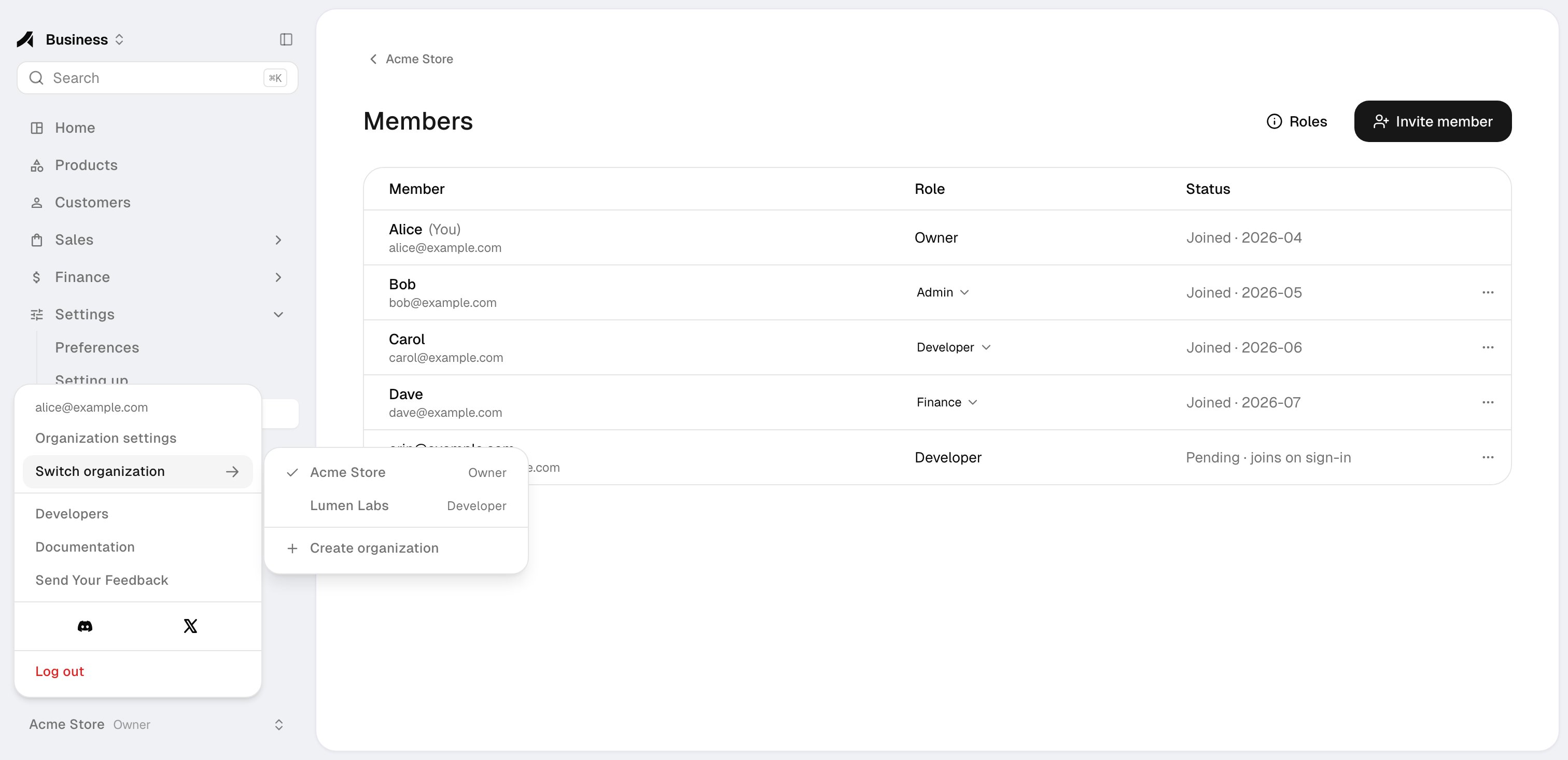Click the Home grid icon
The width and height of the screenshot is (1568, 760).
click(x=37, y=128)
